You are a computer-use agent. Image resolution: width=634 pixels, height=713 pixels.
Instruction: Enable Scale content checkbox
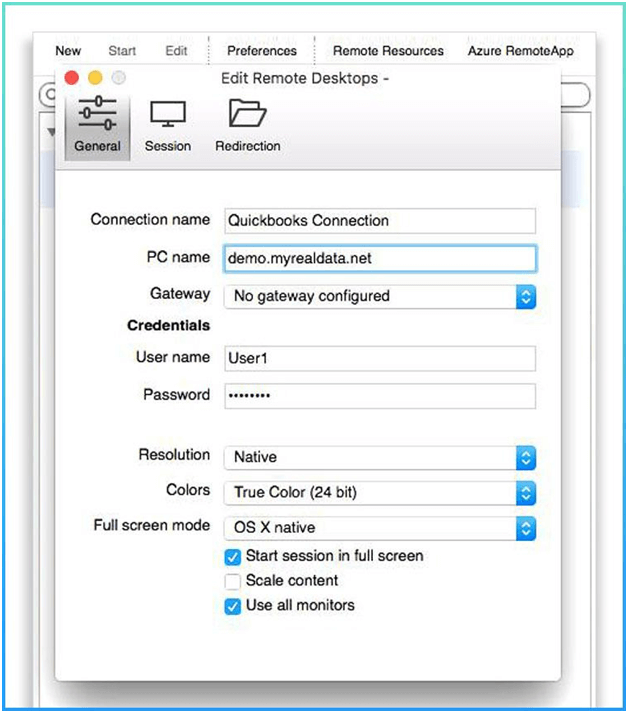click(x=233, y=581)
